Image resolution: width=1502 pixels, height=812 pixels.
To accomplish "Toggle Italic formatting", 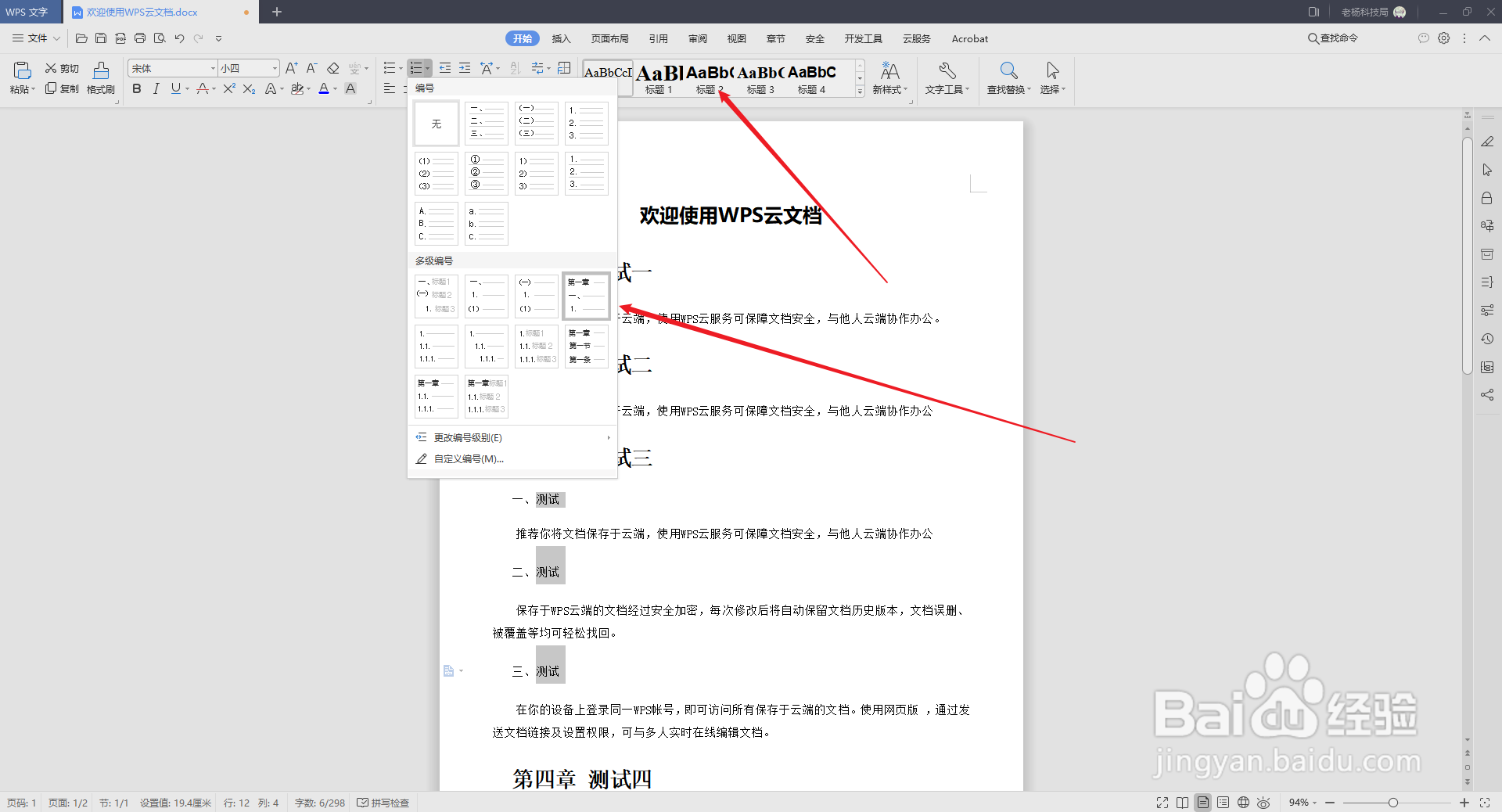I will click(x=156, y=89).
